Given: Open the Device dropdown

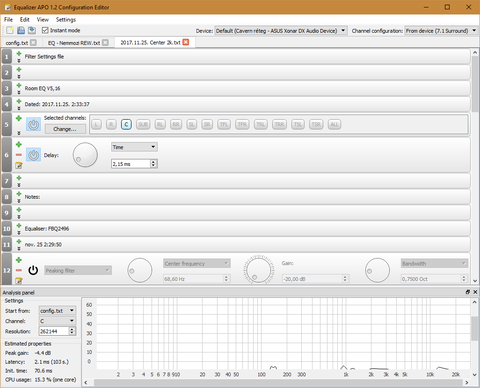Looking at the screenshot, I should (x=281, y=31).
